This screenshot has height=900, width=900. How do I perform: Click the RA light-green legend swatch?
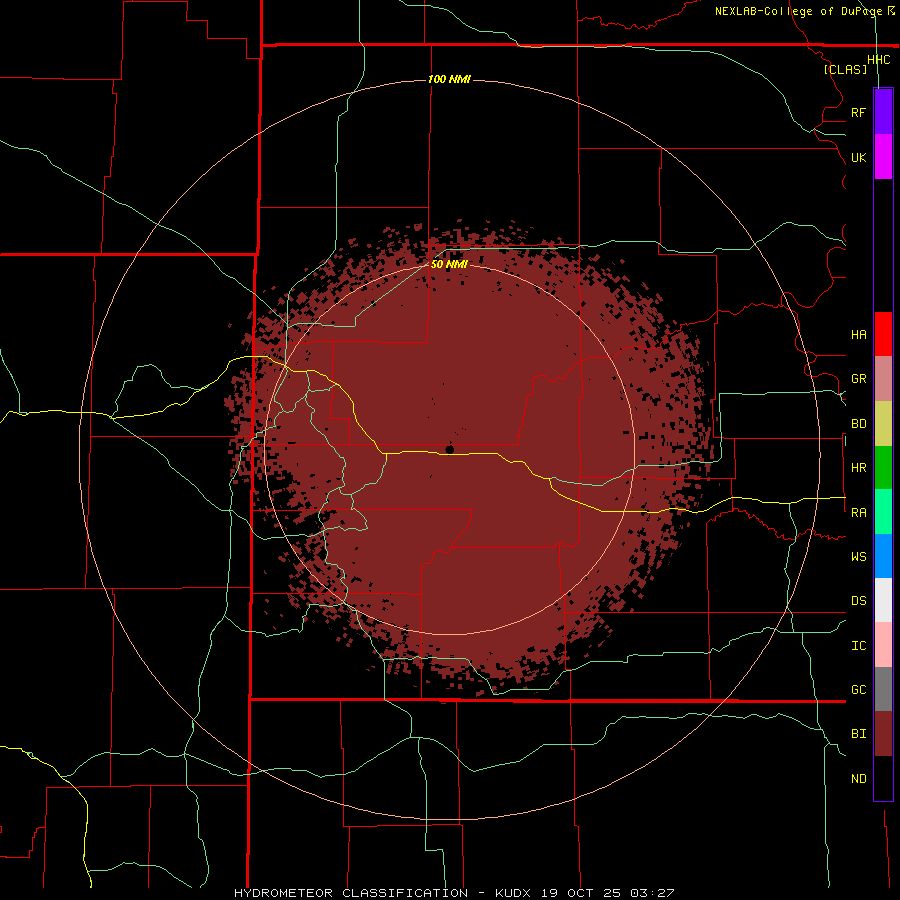883,512
